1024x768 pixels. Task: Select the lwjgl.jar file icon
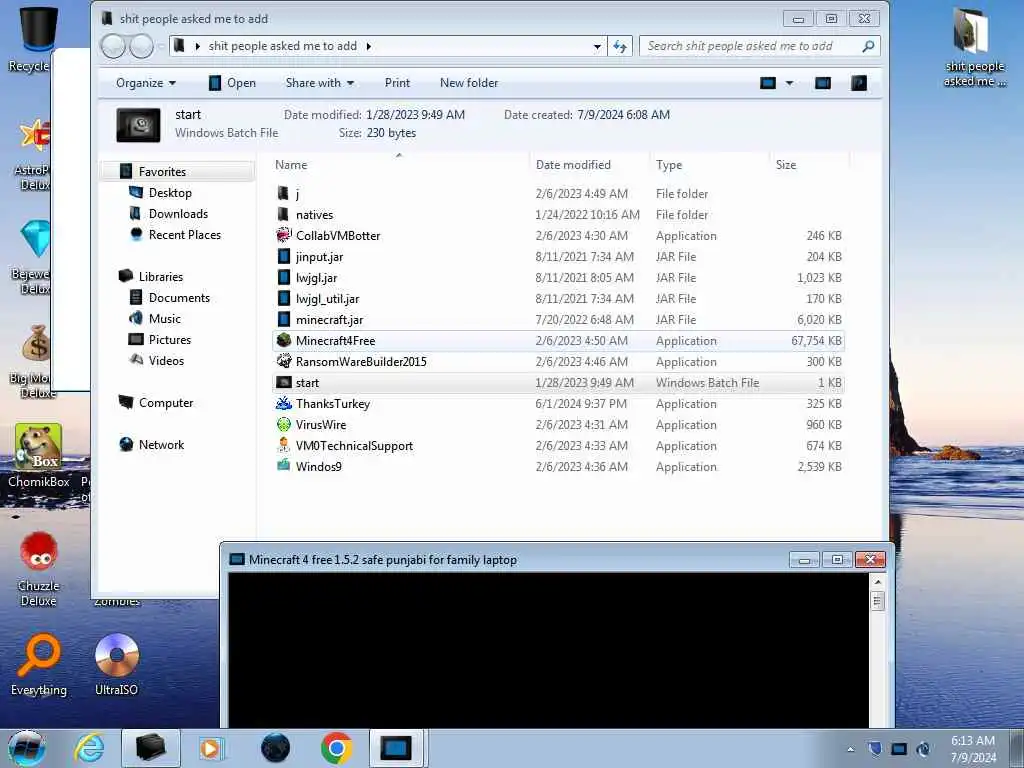tap(283, 278)
